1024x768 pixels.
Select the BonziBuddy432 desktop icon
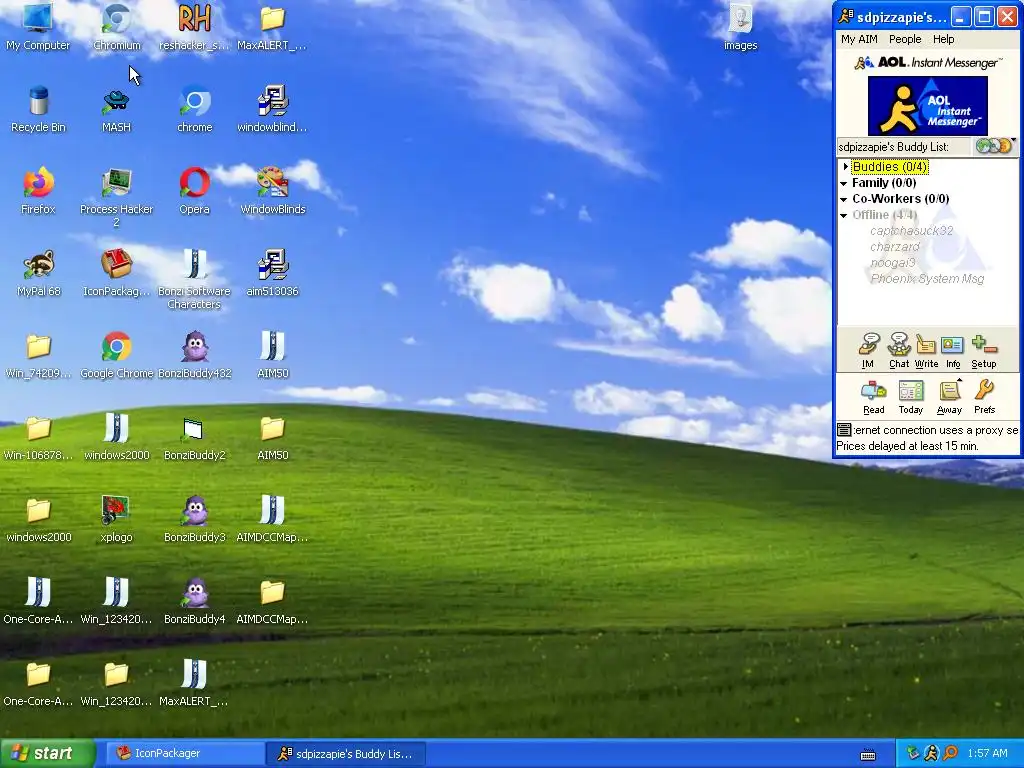(x=195, y=355)
